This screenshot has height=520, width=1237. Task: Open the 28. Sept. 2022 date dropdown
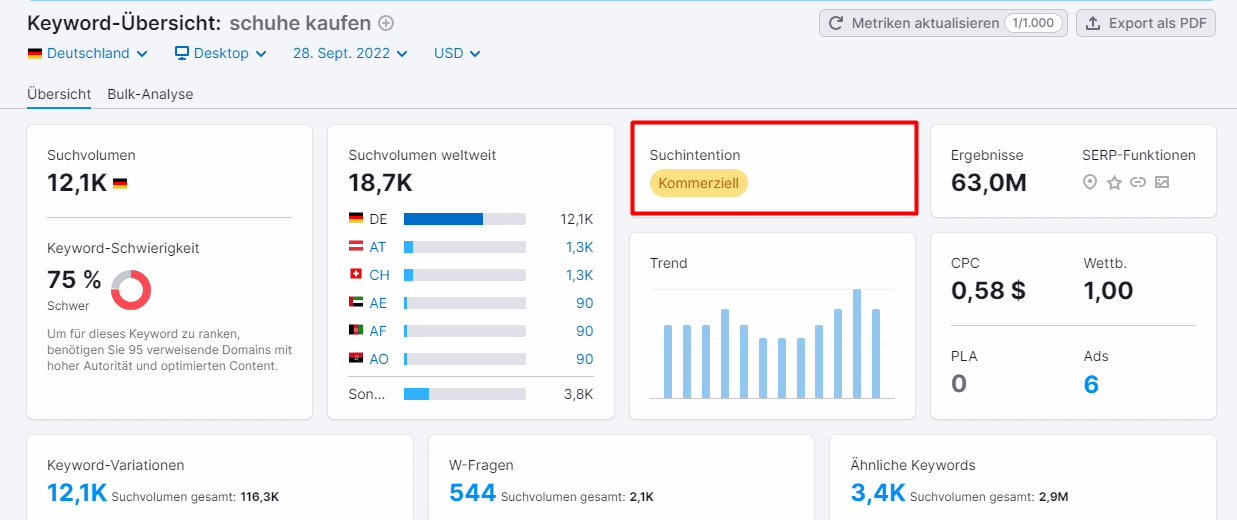(350, 53)
